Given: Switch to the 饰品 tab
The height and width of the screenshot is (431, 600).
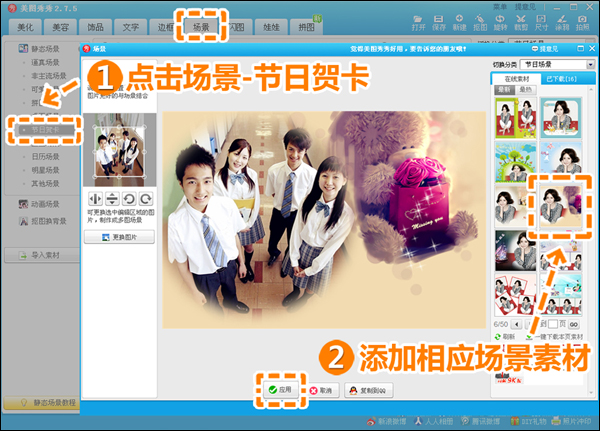Looking at the screenshot, I should pos(95,27).
